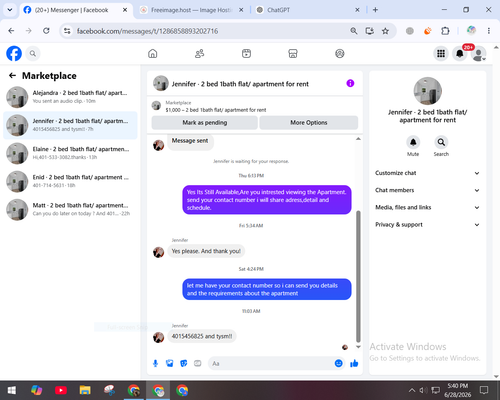Switch to the ChatGPT browser tab

307,10
